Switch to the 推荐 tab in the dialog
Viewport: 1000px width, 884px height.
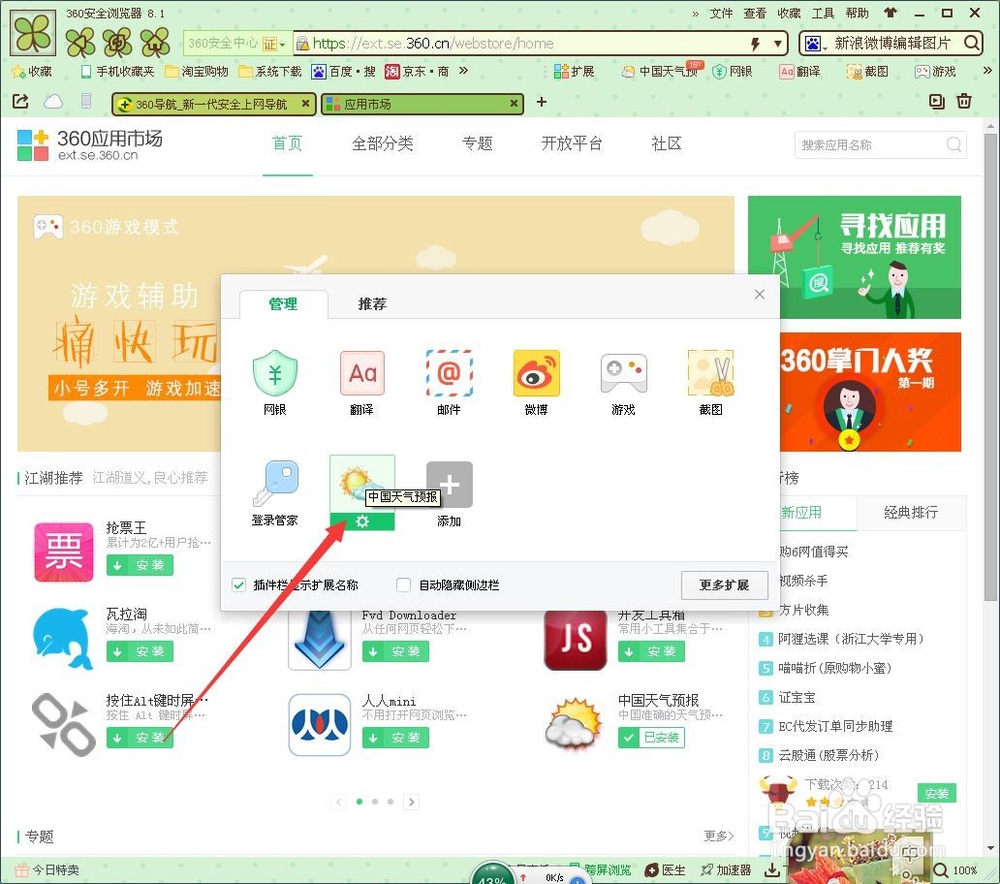tap(372, 303)
